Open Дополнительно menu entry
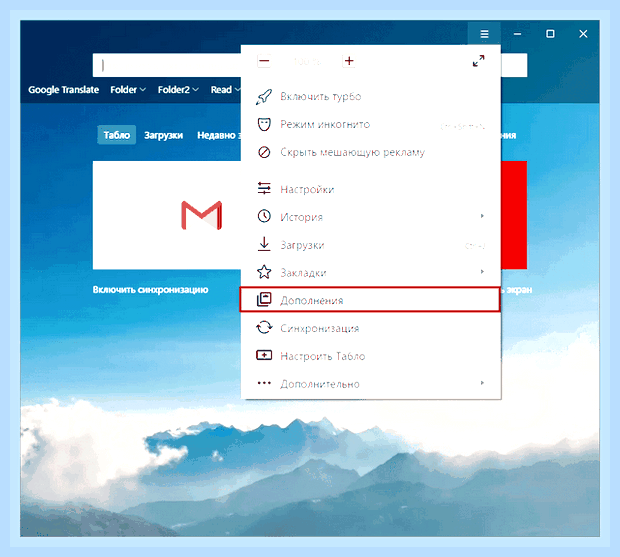The height and width of the screenshot is (557, 620). (370, 384)
